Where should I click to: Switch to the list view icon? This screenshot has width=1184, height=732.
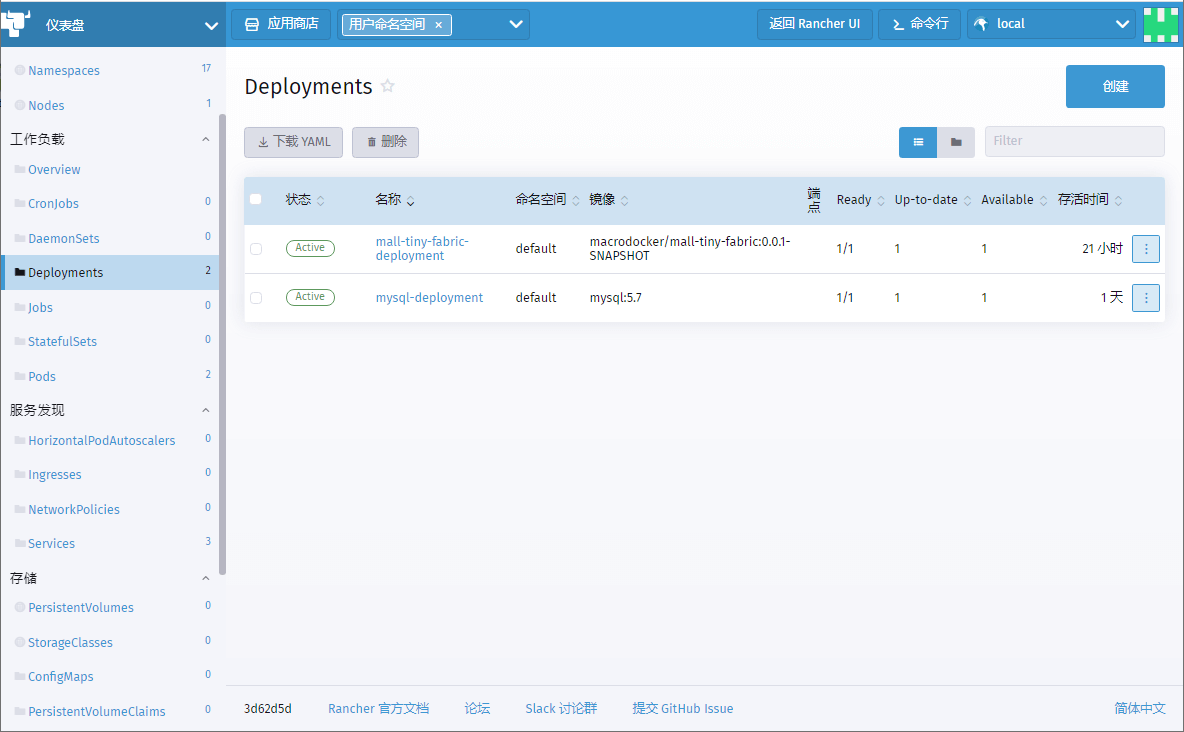(x=917, y=142)
